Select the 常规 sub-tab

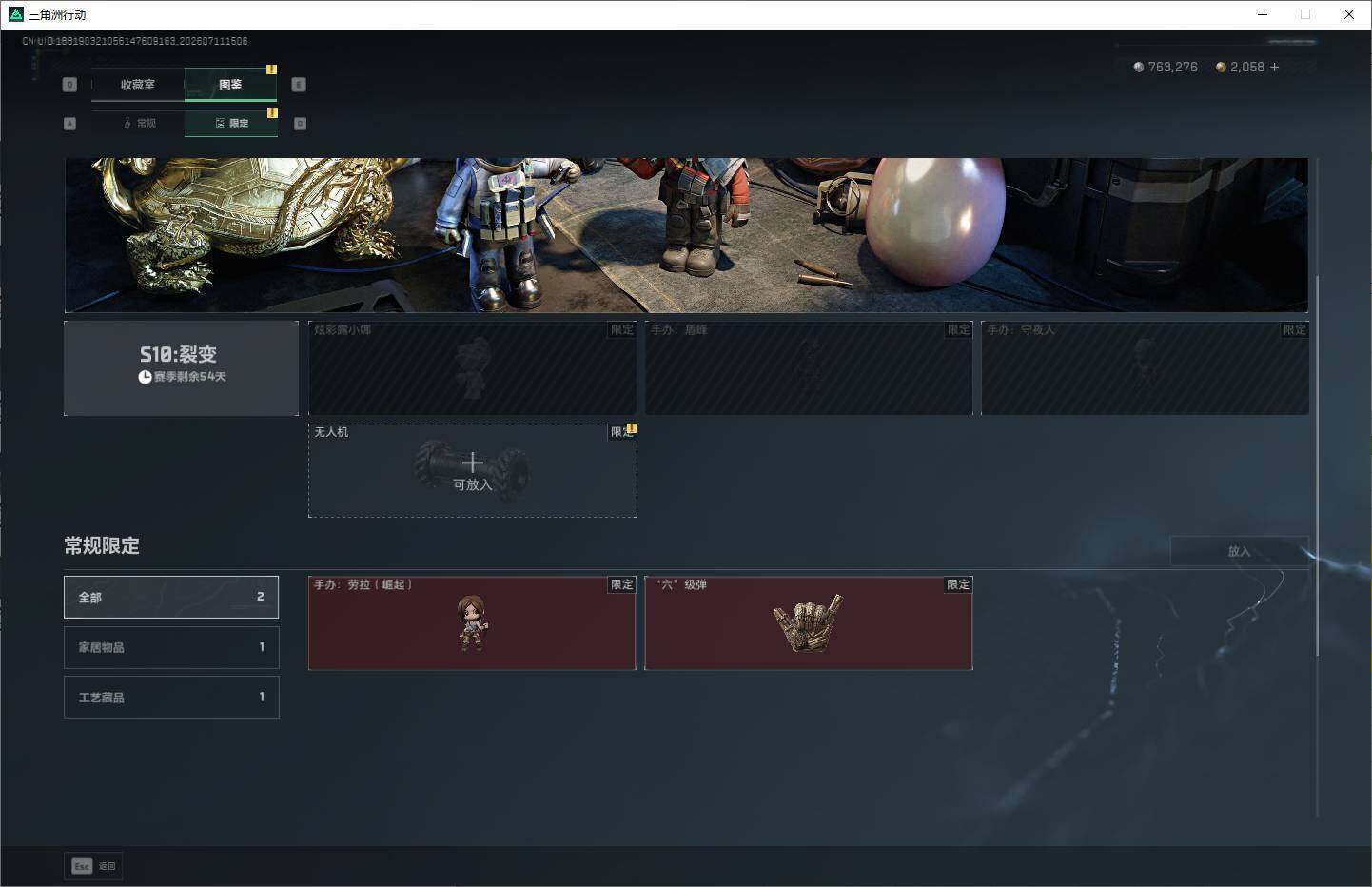pos(139,123)
